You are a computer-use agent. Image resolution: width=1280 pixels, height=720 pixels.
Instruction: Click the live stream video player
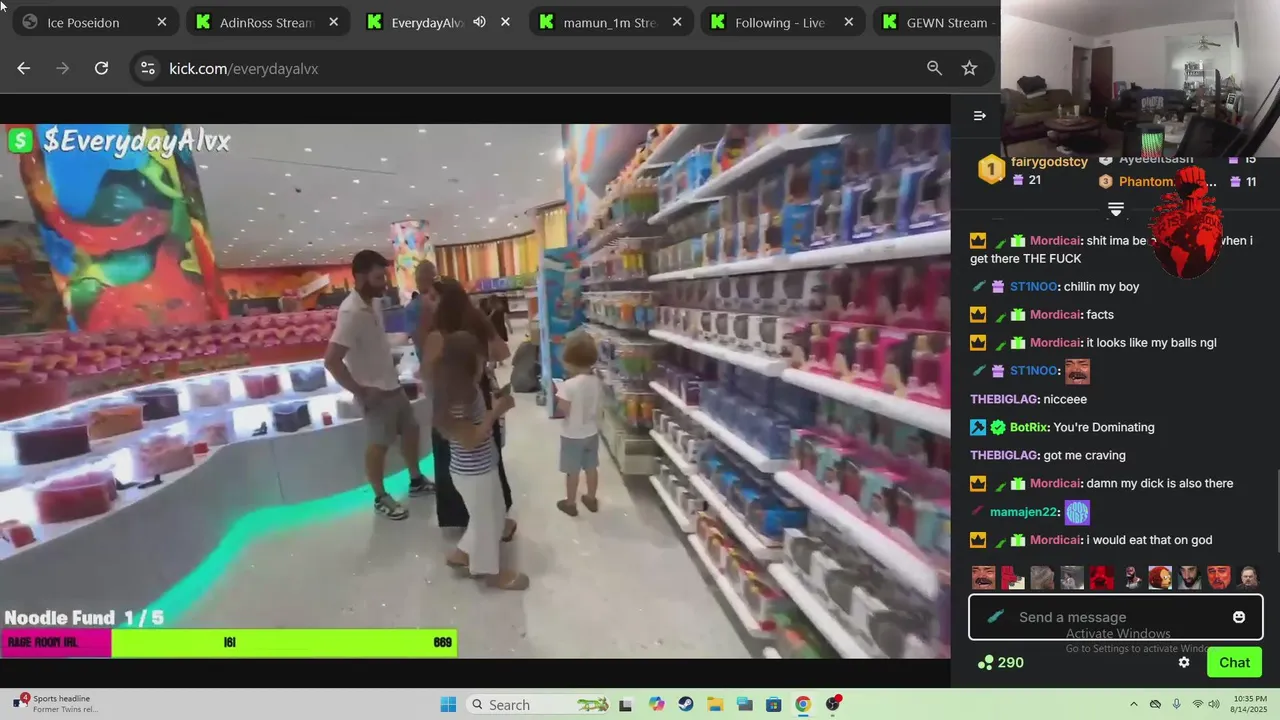point(475,391)
